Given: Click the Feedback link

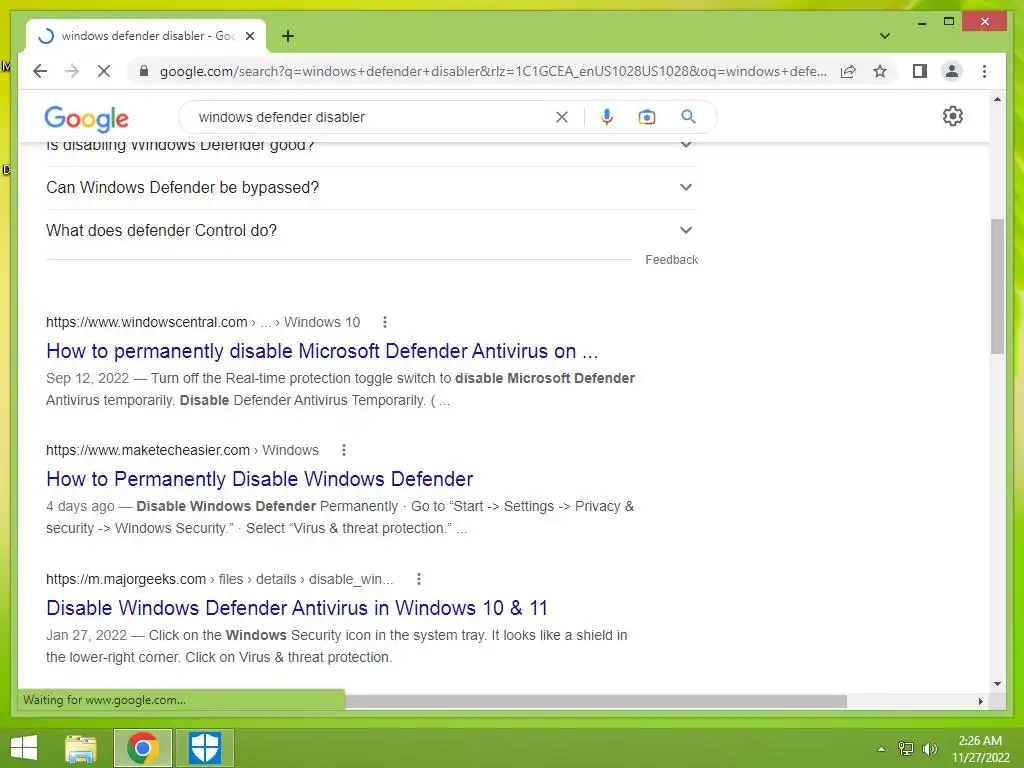Looking at the screenshot, I should 671,260.
